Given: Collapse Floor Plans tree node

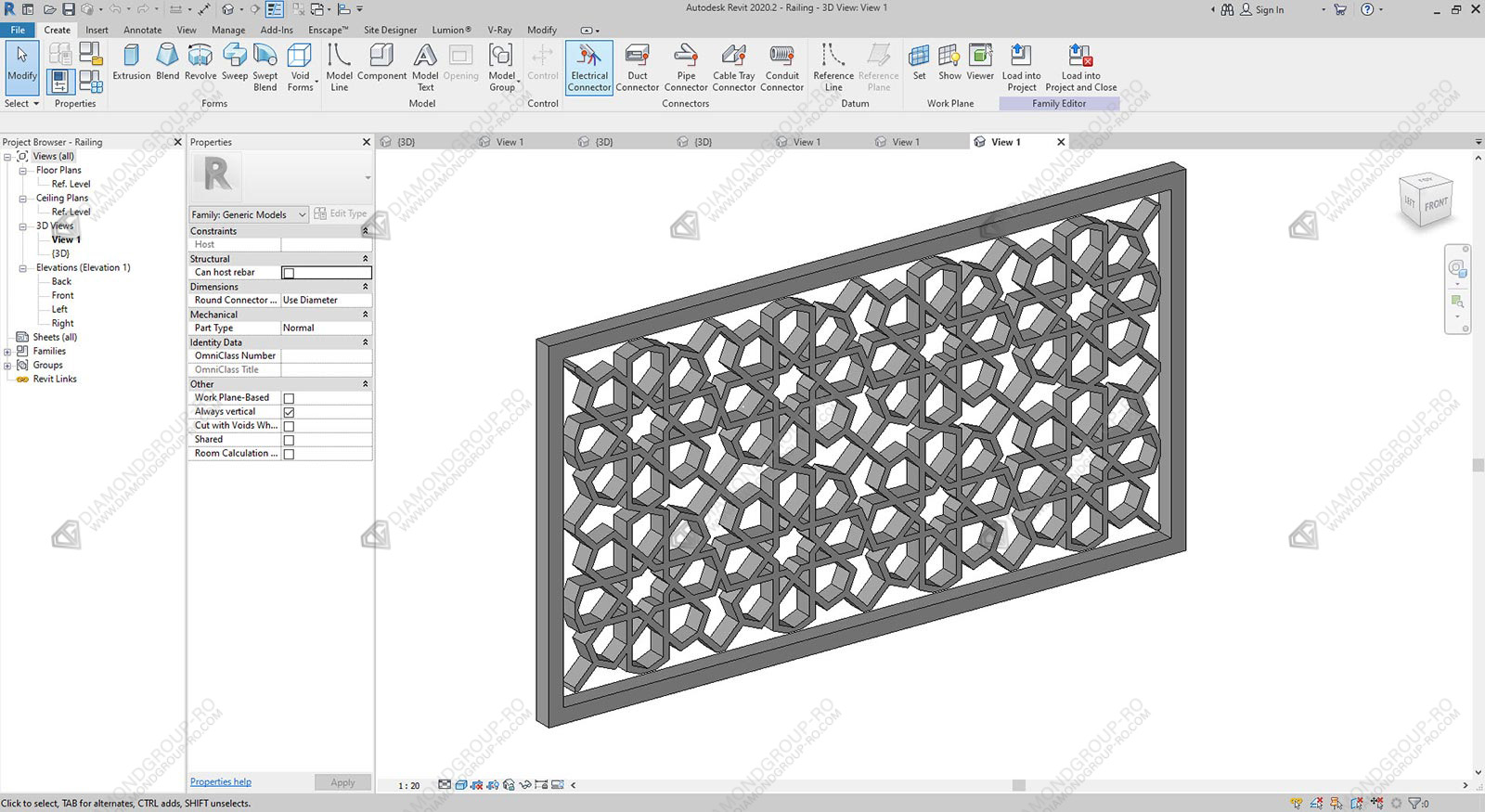Looking at the screenshot, I should pos(22,171).
